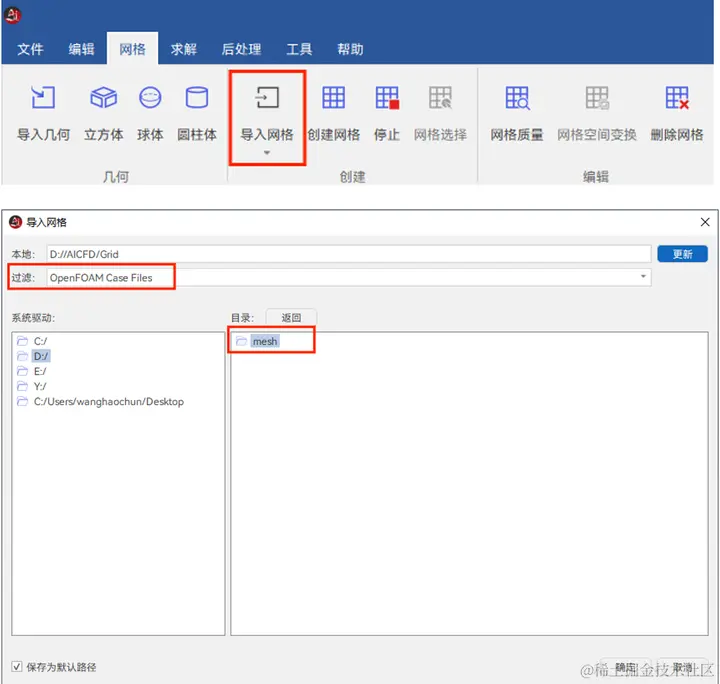
Task: Close the Import Mesh dialog
Action: pos(705,222)
